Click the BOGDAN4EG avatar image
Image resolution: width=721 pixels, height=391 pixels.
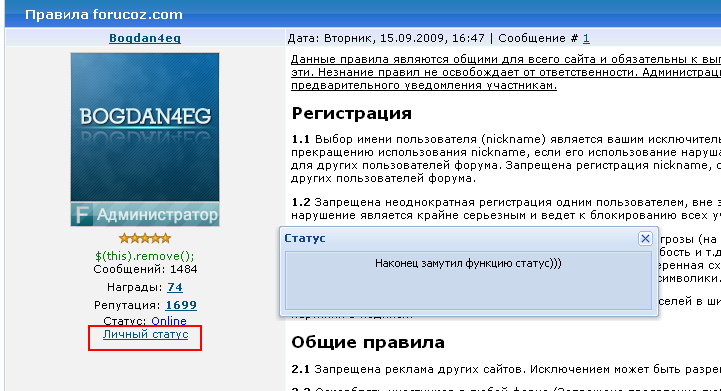(x=145, y=127)
